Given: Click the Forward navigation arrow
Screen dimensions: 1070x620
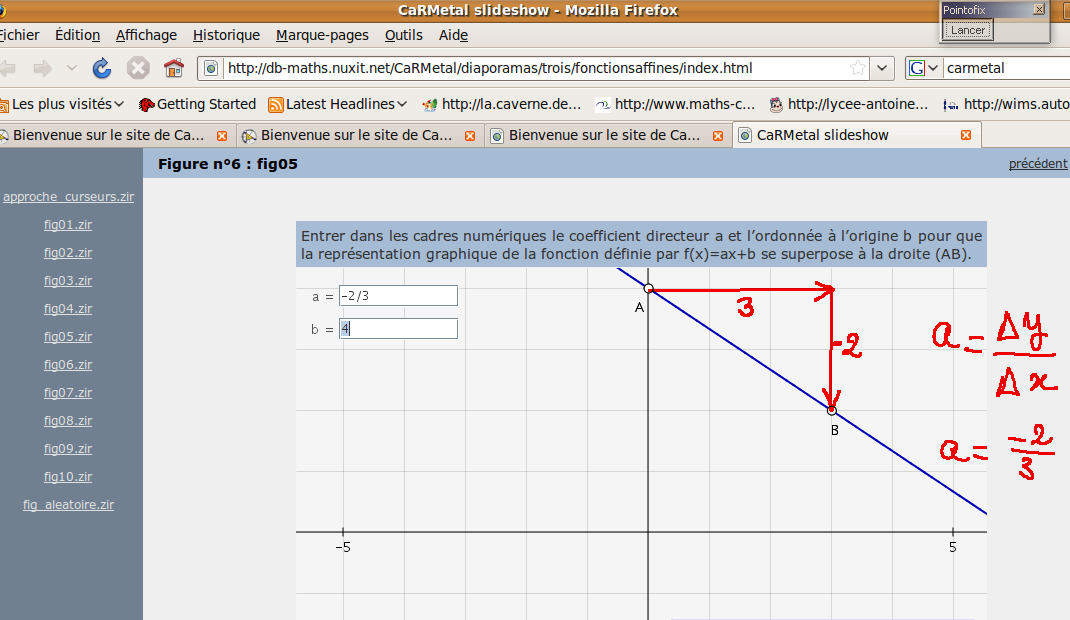Looking at the screenshot, I should click(x=42, y=68).
